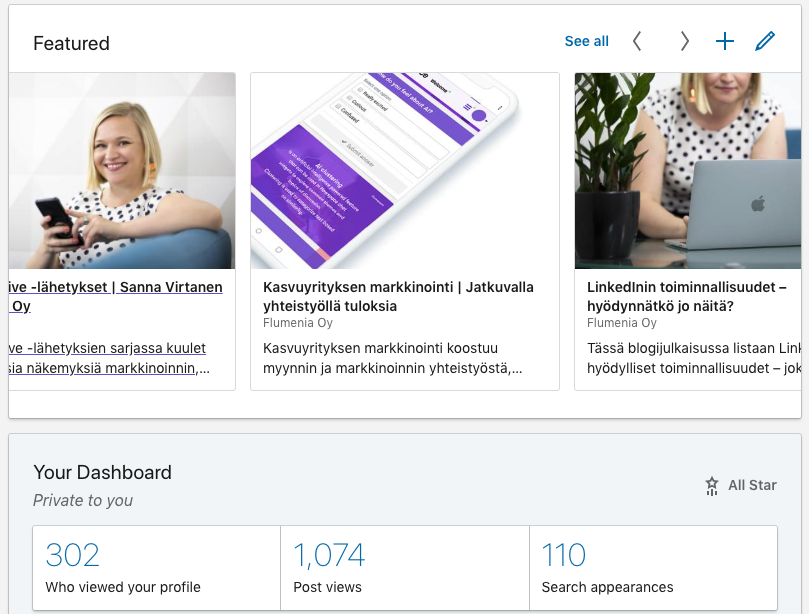Image resolution: width=809 pixels, height=614 pixels.
Task: Click the Tässä blogijulkaisussa description text
Action: tap(694, 358)
